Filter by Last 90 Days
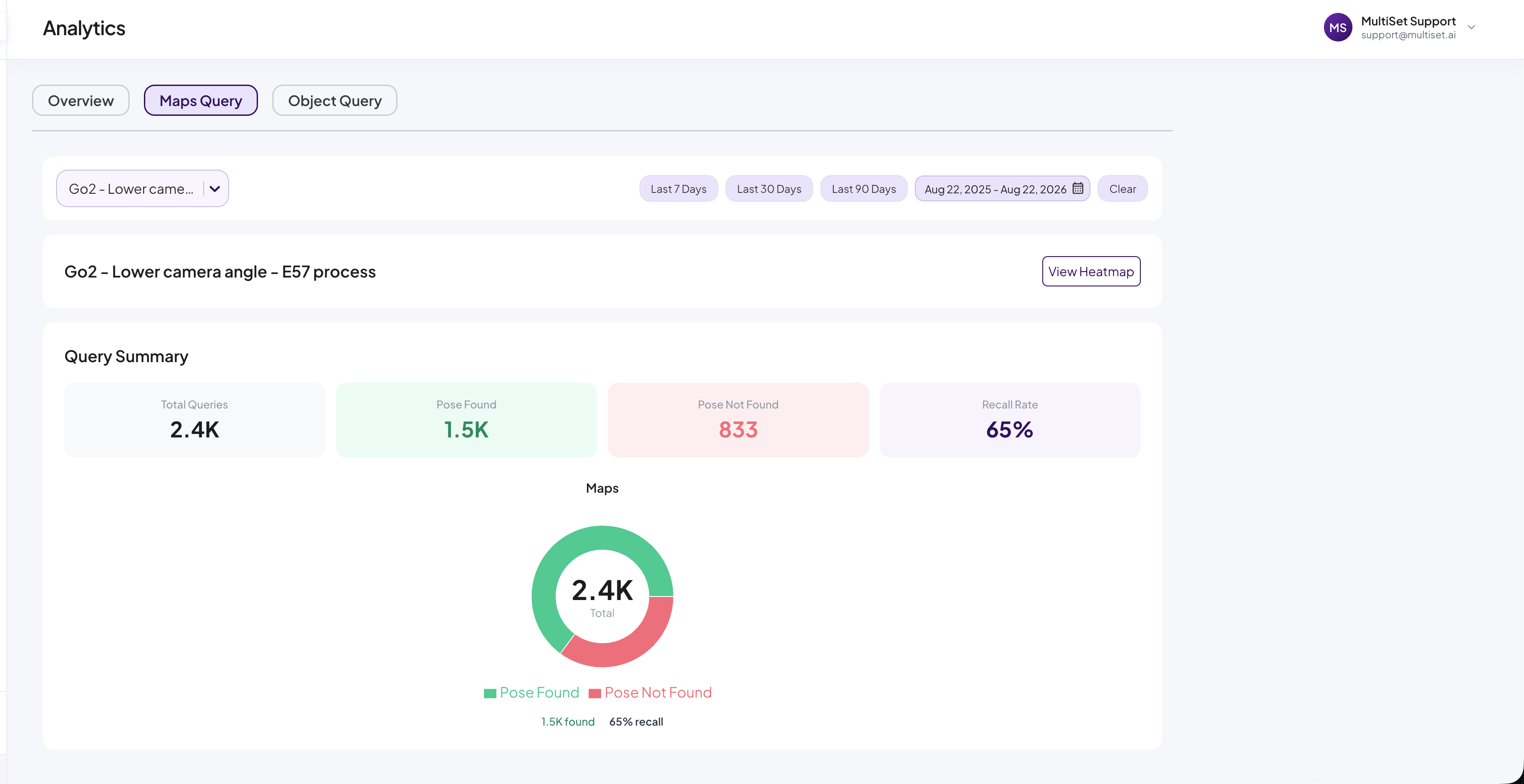The height and width of the screenshot is (784, 1524). 864,188
